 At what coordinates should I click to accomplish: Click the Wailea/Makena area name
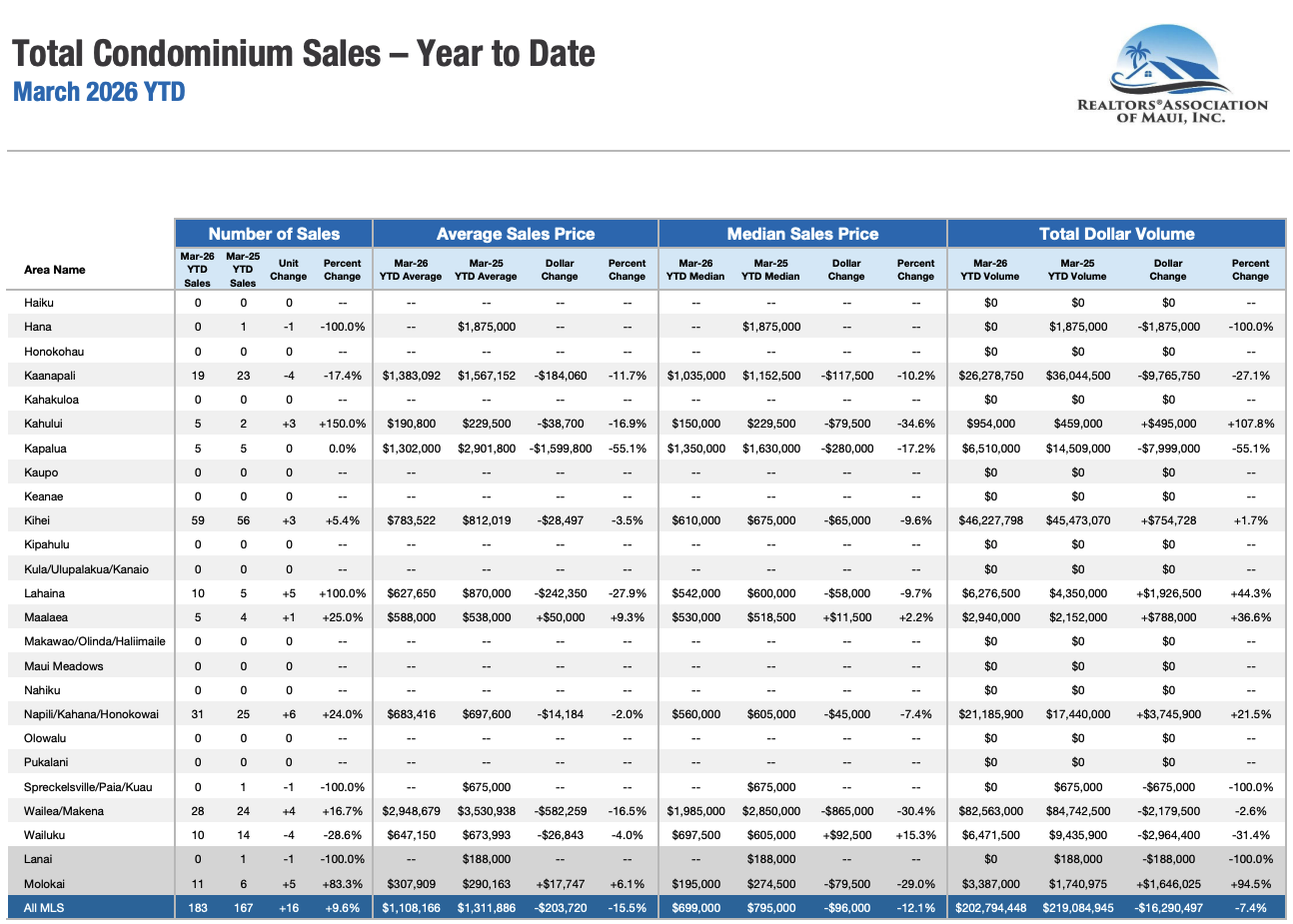pos(64,811)
